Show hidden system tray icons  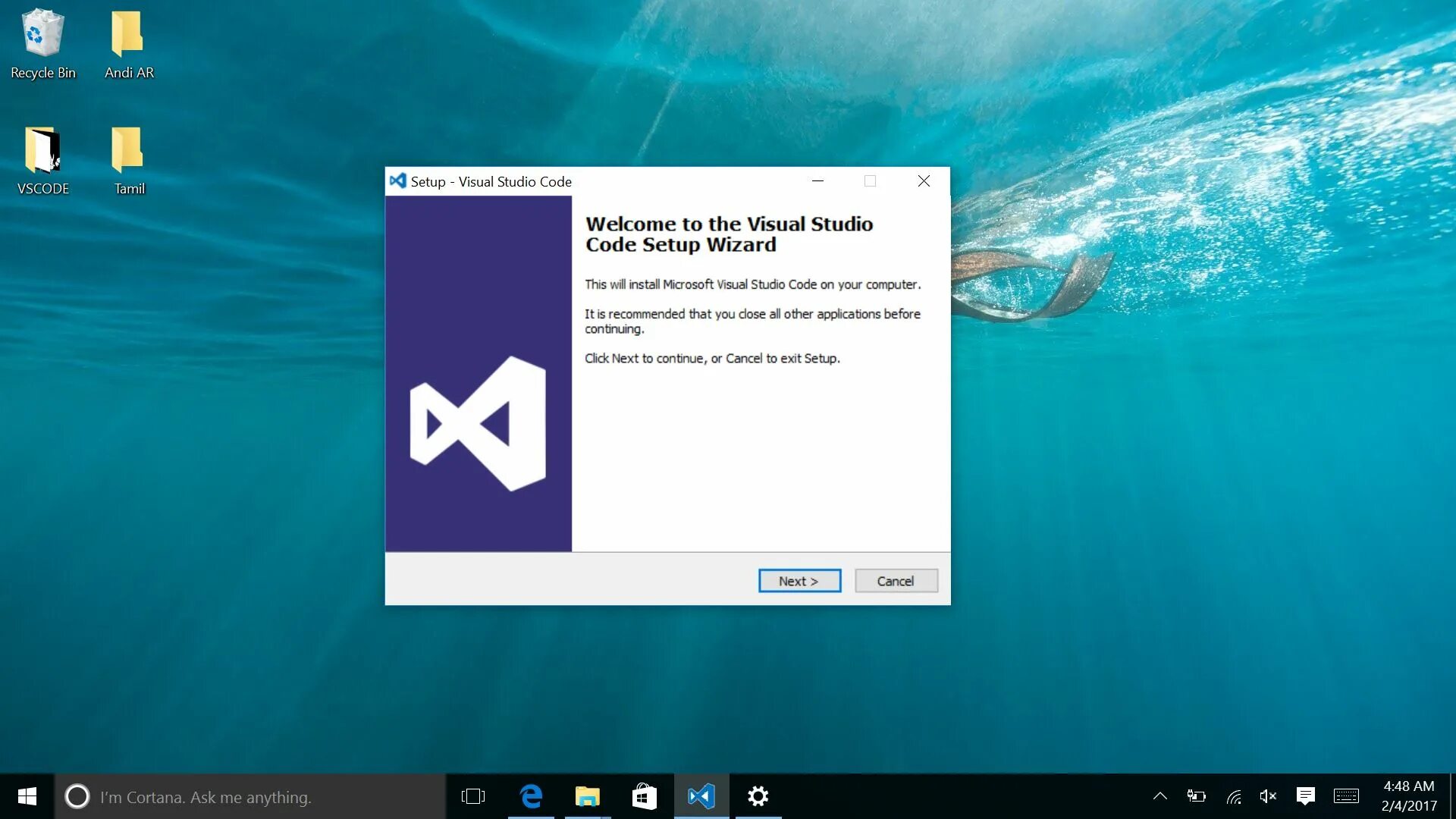[x=1160, y=796]
